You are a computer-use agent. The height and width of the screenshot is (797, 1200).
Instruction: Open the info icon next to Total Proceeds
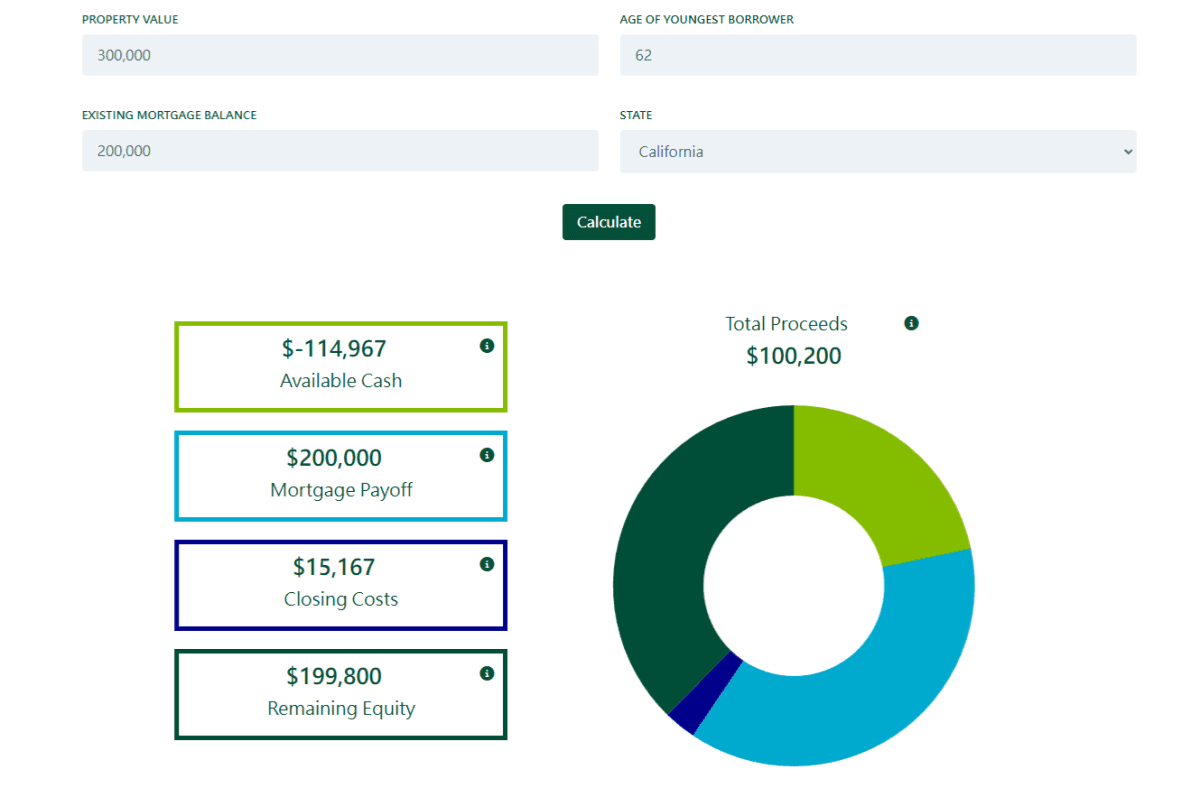coord(911,323)
